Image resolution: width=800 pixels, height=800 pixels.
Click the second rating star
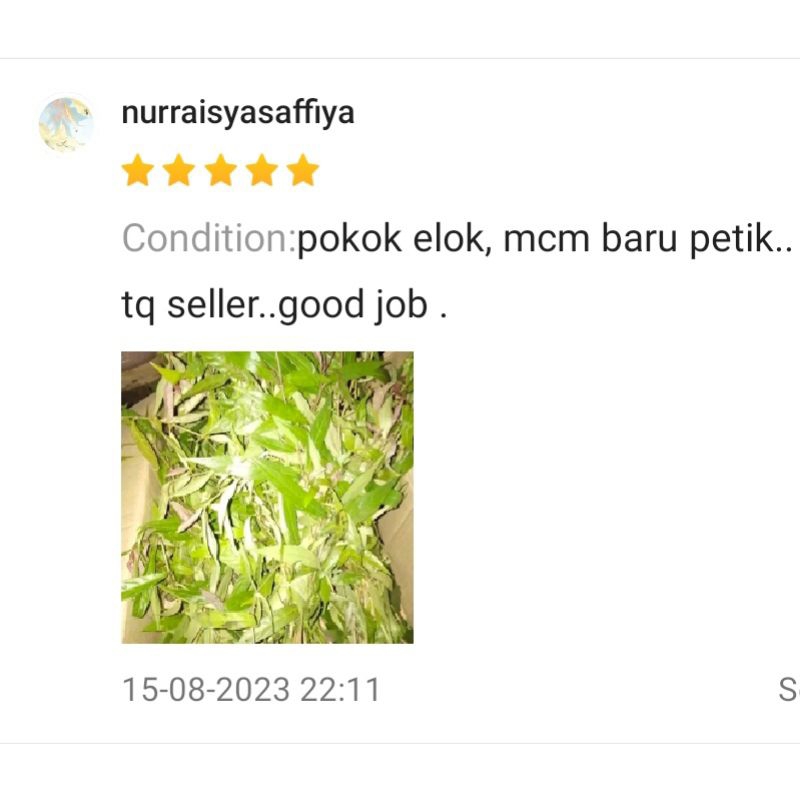pos(179,170)
